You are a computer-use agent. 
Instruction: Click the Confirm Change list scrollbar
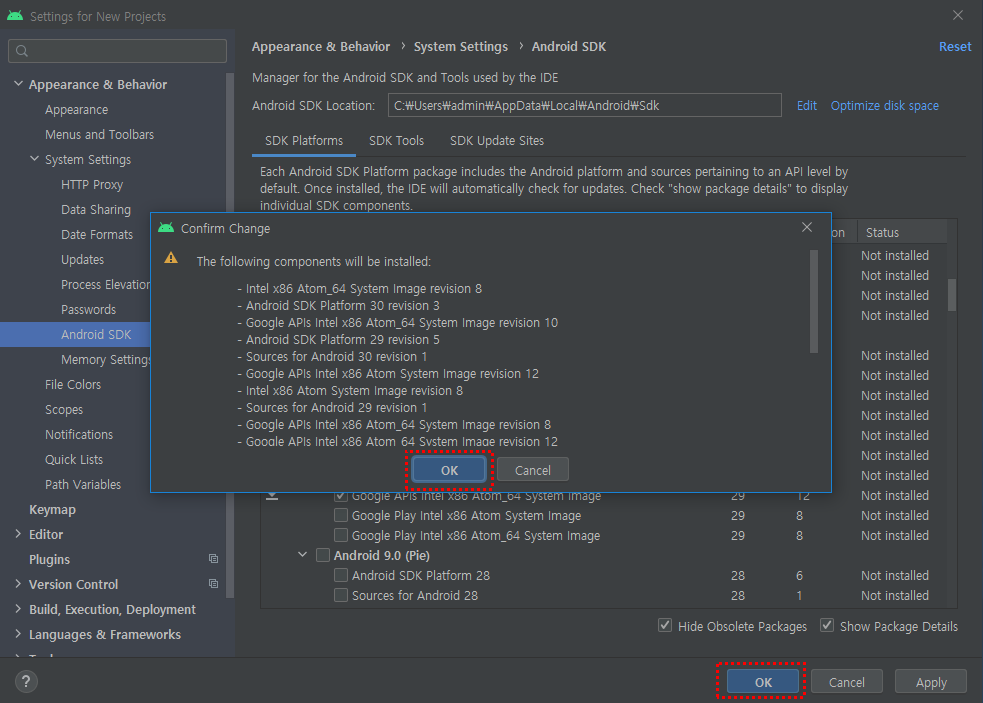(814, 302)
